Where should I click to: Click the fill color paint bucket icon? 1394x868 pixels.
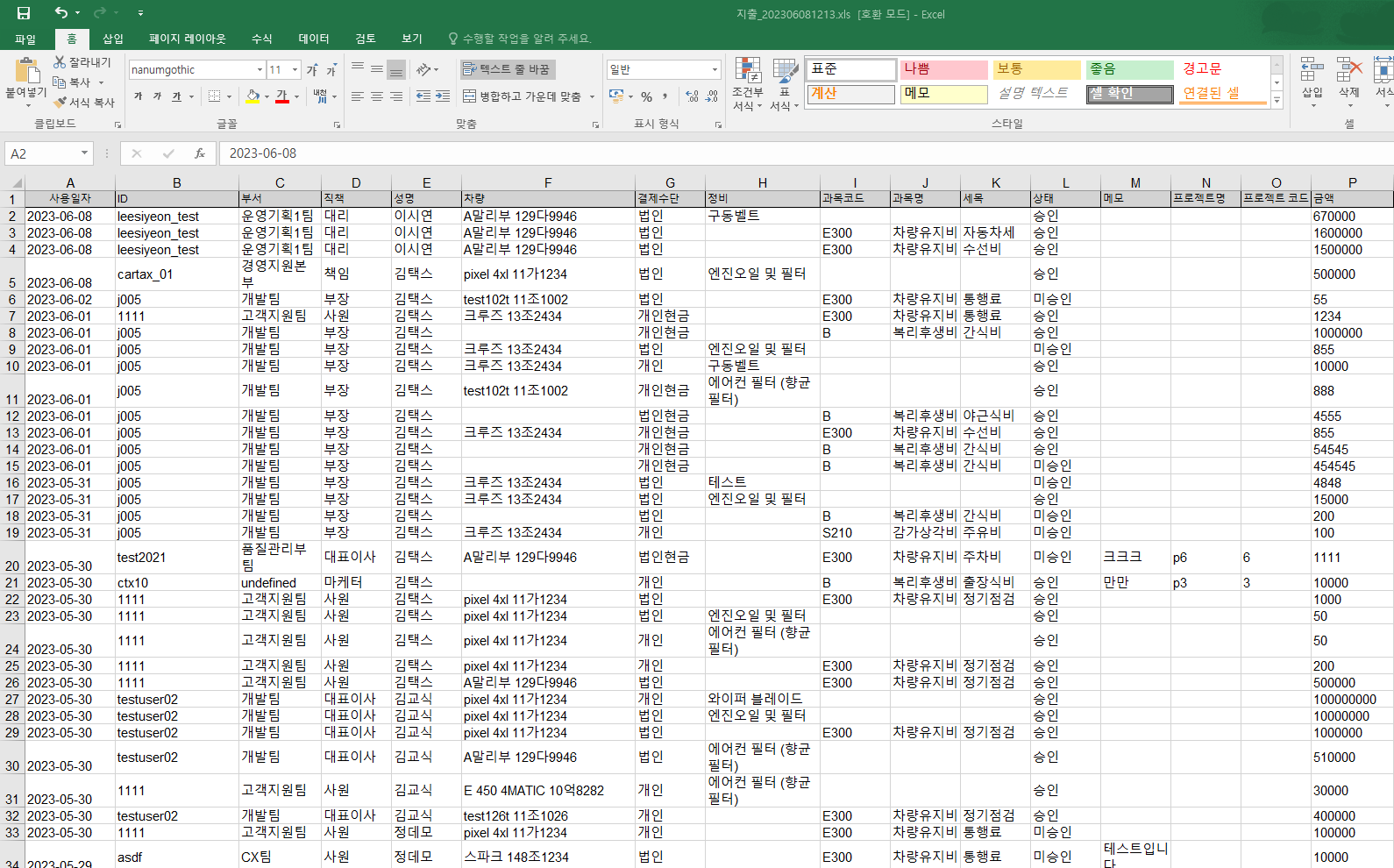(252, 96)
